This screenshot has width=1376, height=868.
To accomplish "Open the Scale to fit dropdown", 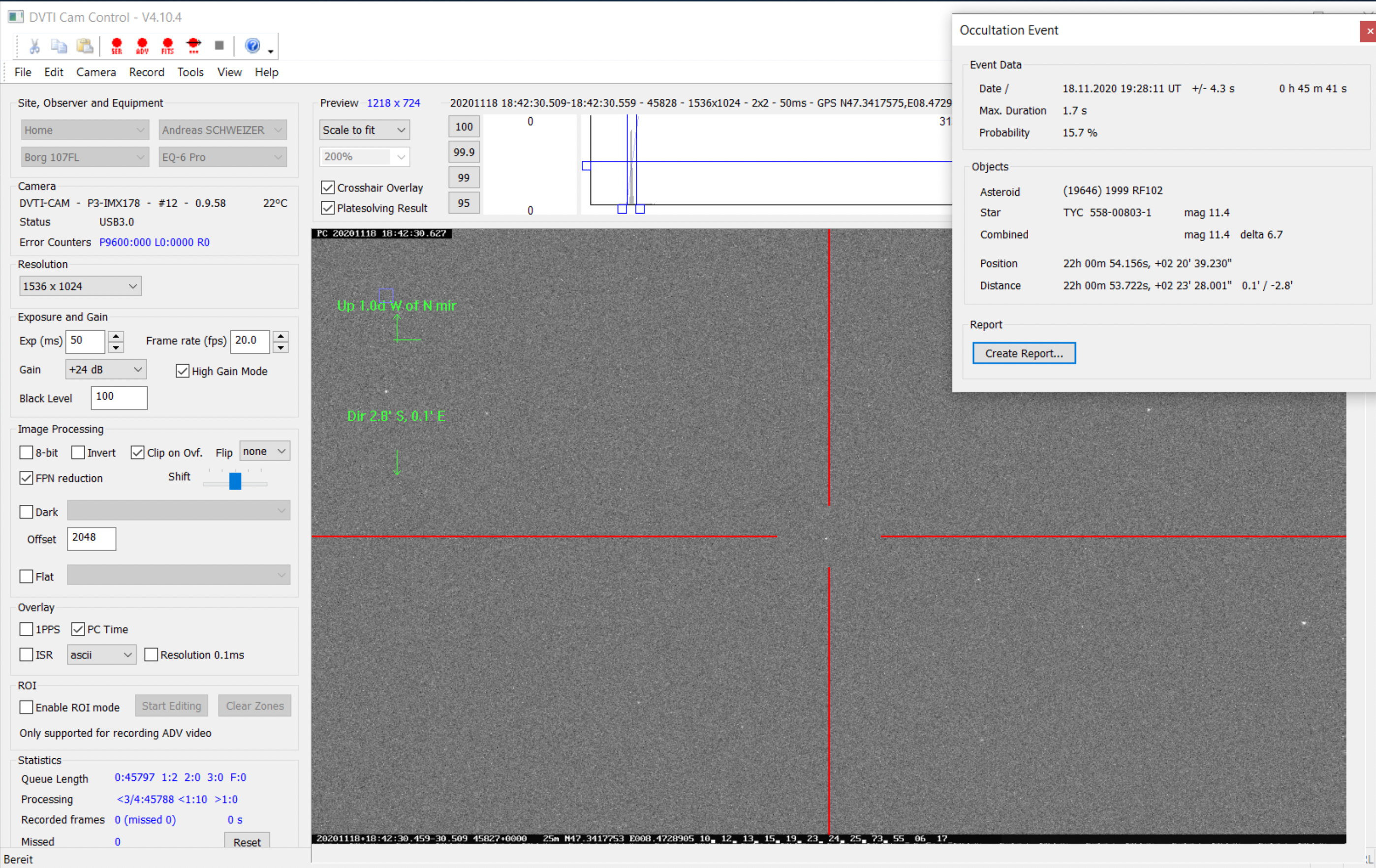I will click(364, 130).
